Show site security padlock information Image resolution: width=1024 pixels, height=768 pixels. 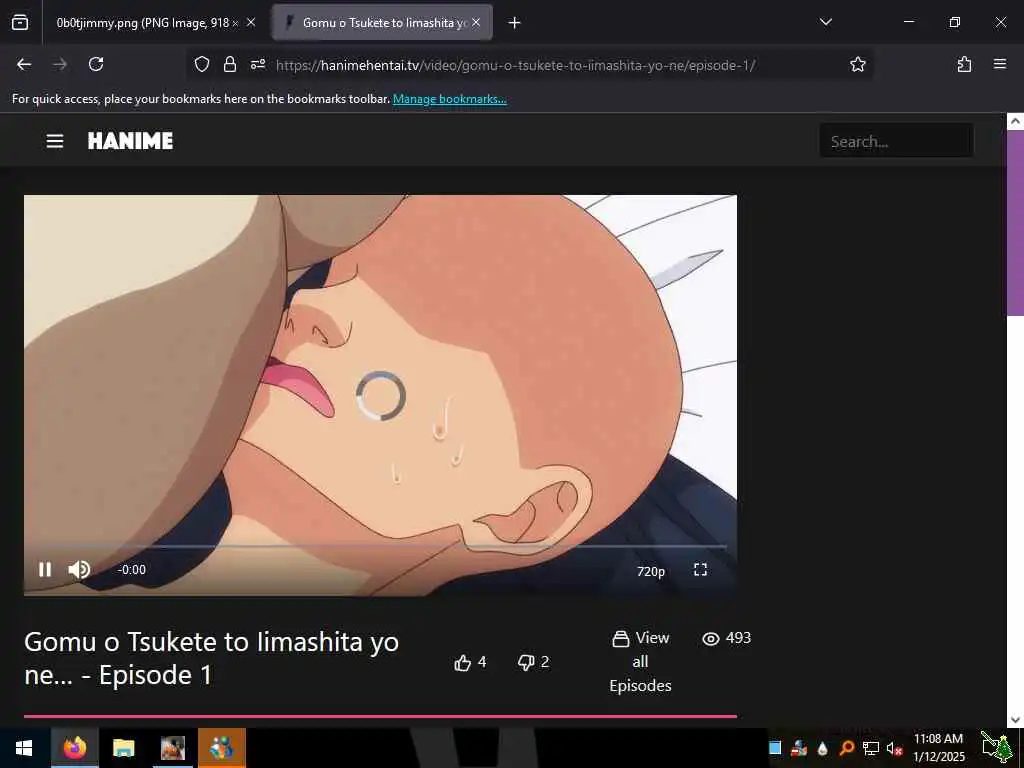point(230,64)
